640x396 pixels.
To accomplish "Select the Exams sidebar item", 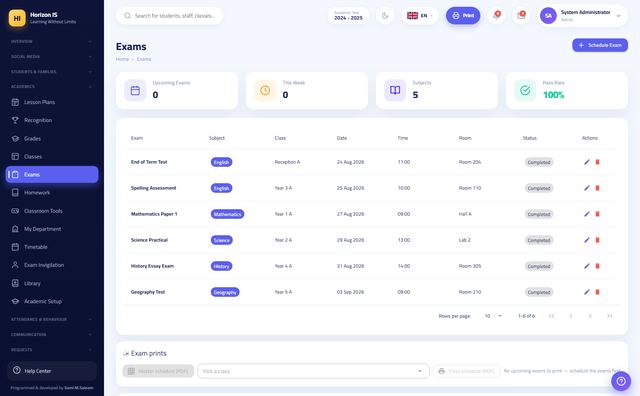I will click(x=52, y=175).
